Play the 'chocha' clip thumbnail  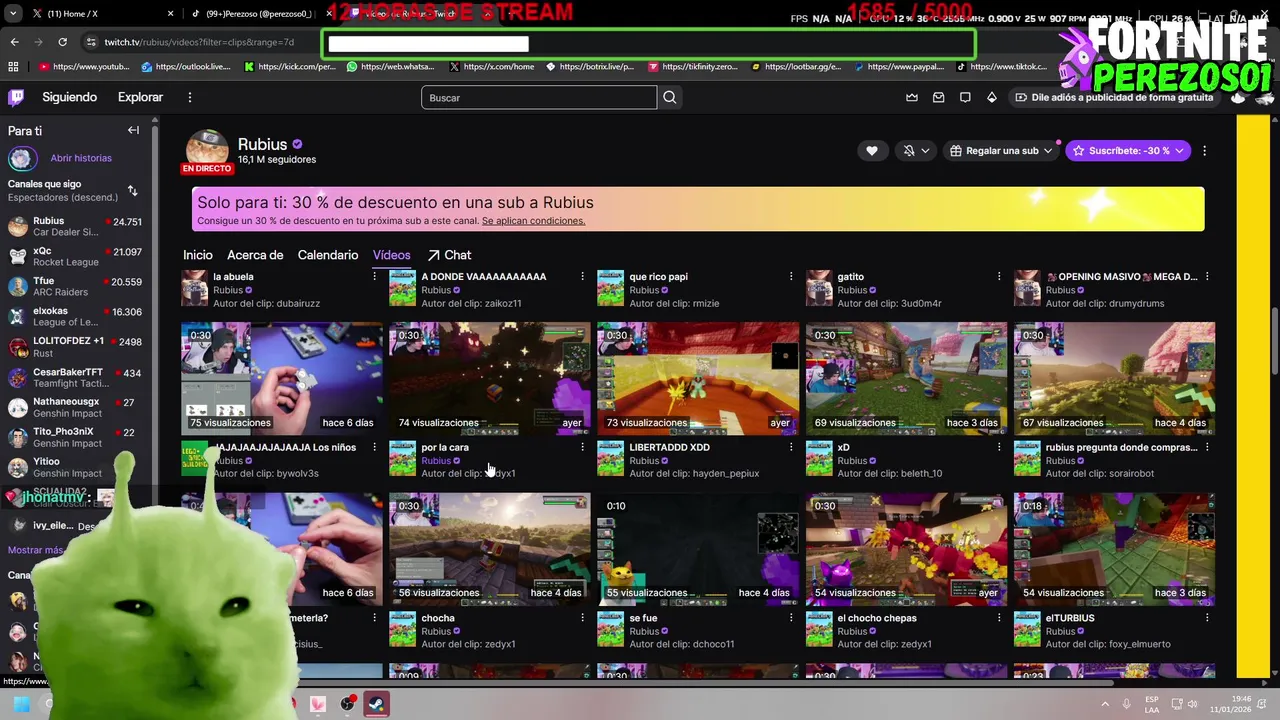coord(490,549)
